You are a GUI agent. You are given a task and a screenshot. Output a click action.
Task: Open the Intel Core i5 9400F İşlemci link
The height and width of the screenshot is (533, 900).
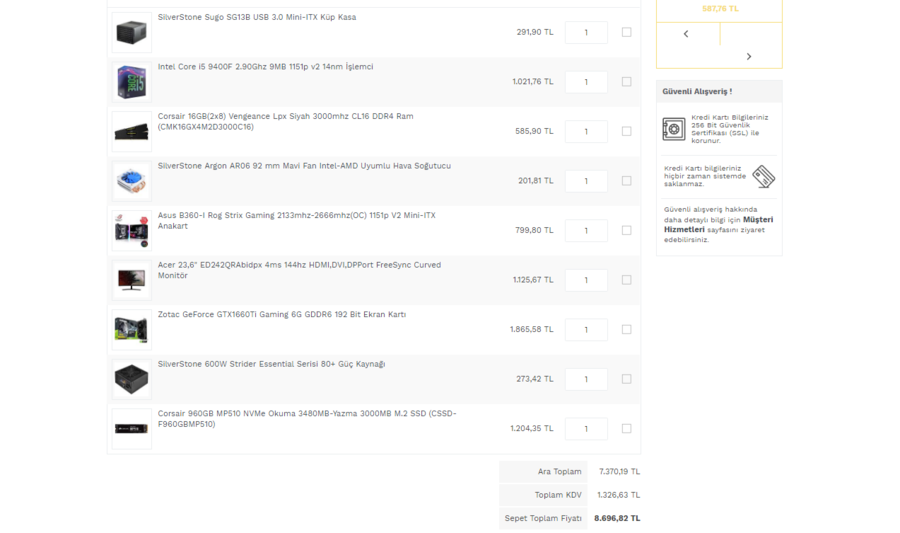(x=265, y=67)
